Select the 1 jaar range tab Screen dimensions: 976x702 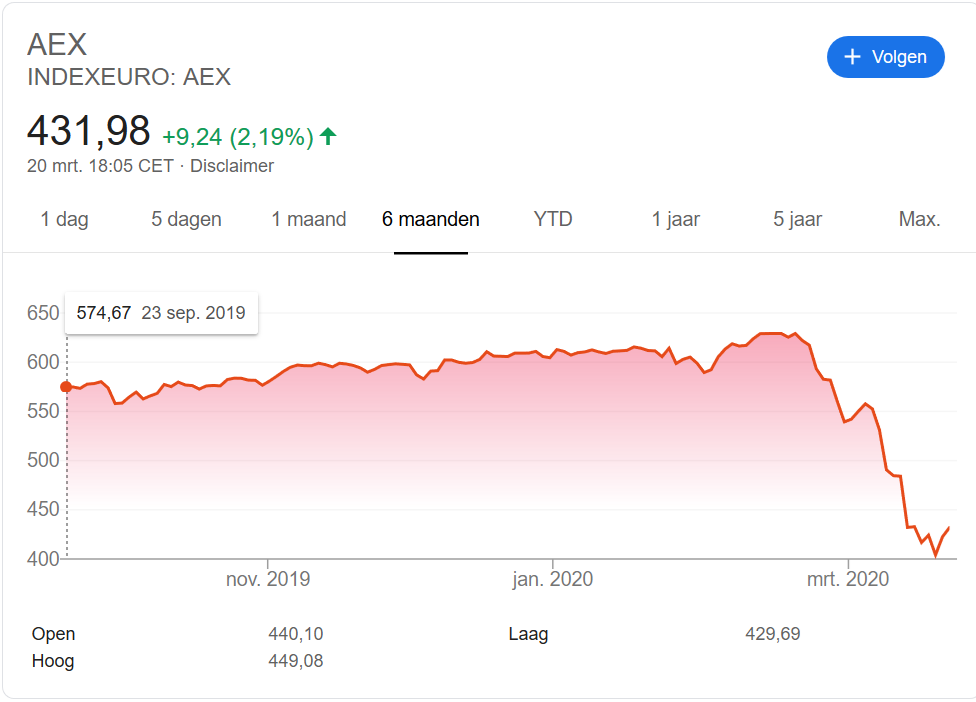coord(675,219)
